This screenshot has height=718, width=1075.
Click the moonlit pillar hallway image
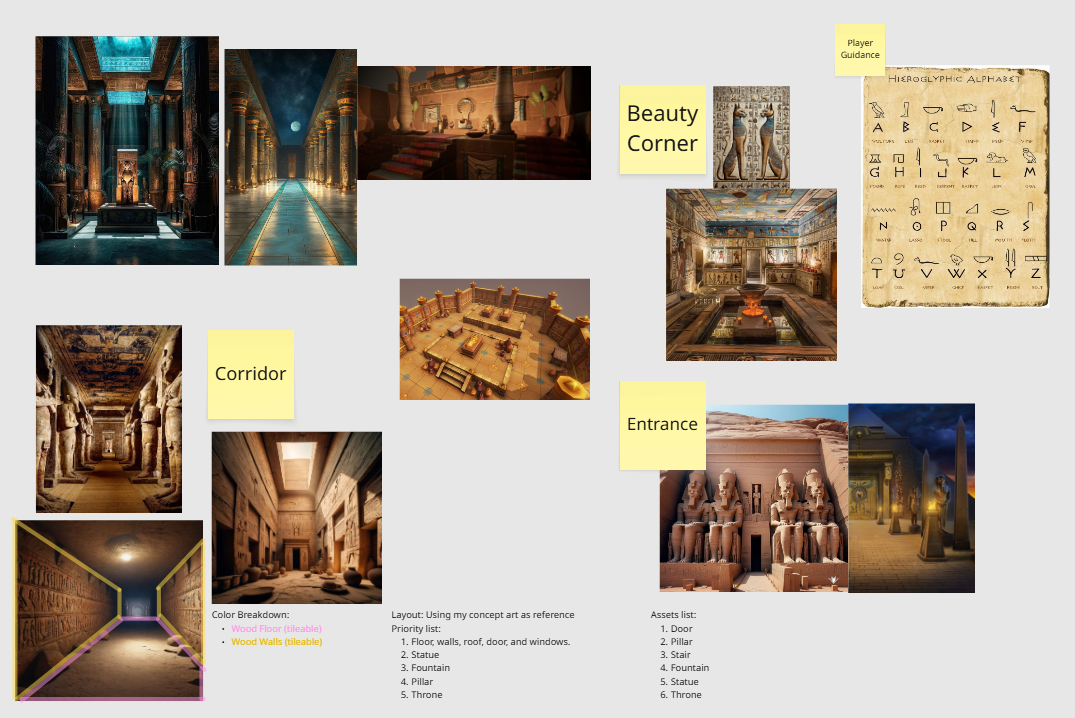pyautogui.click(x=290, y=157)
